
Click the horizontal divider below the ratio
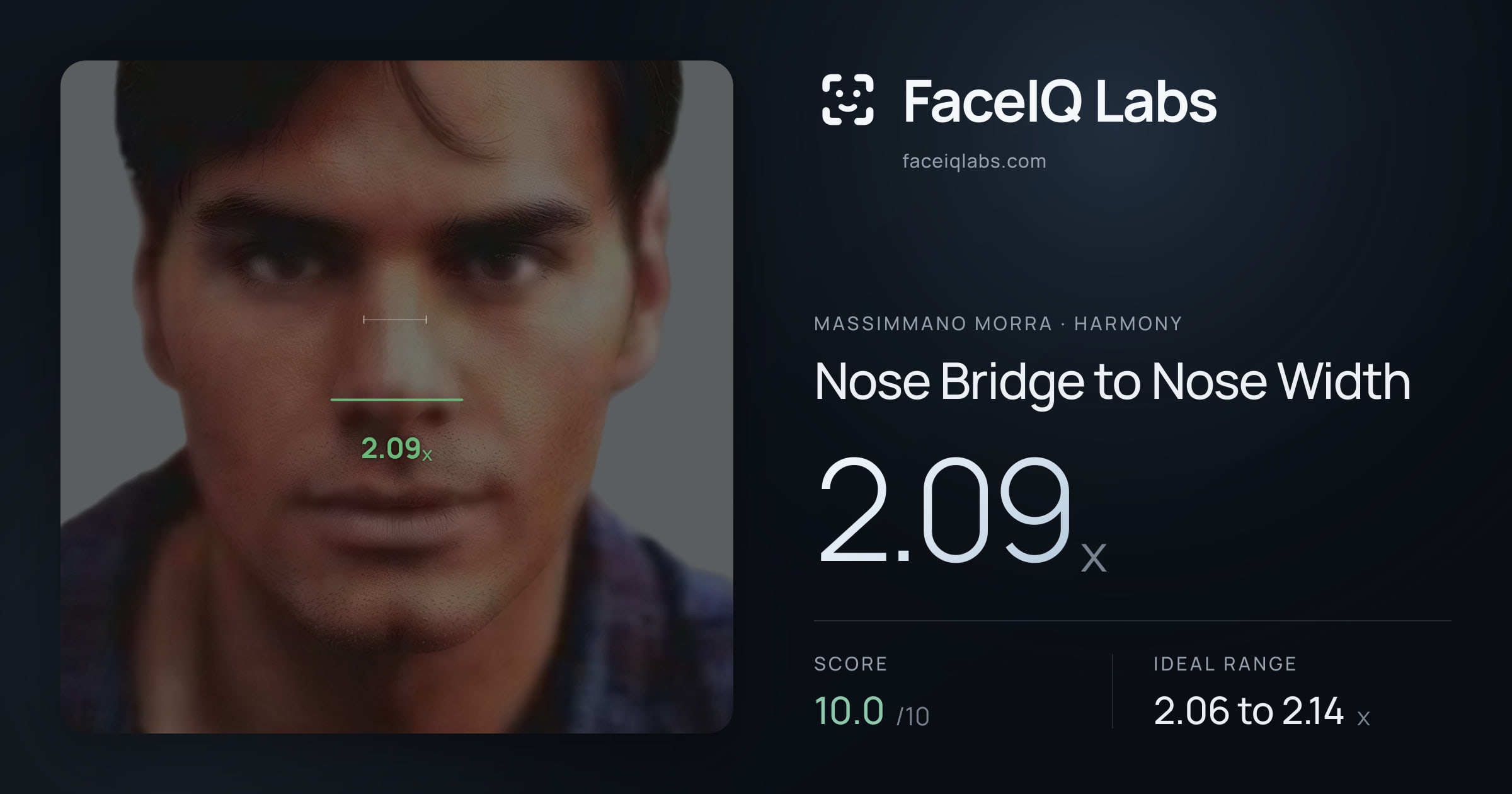(x=1132, y=621)
